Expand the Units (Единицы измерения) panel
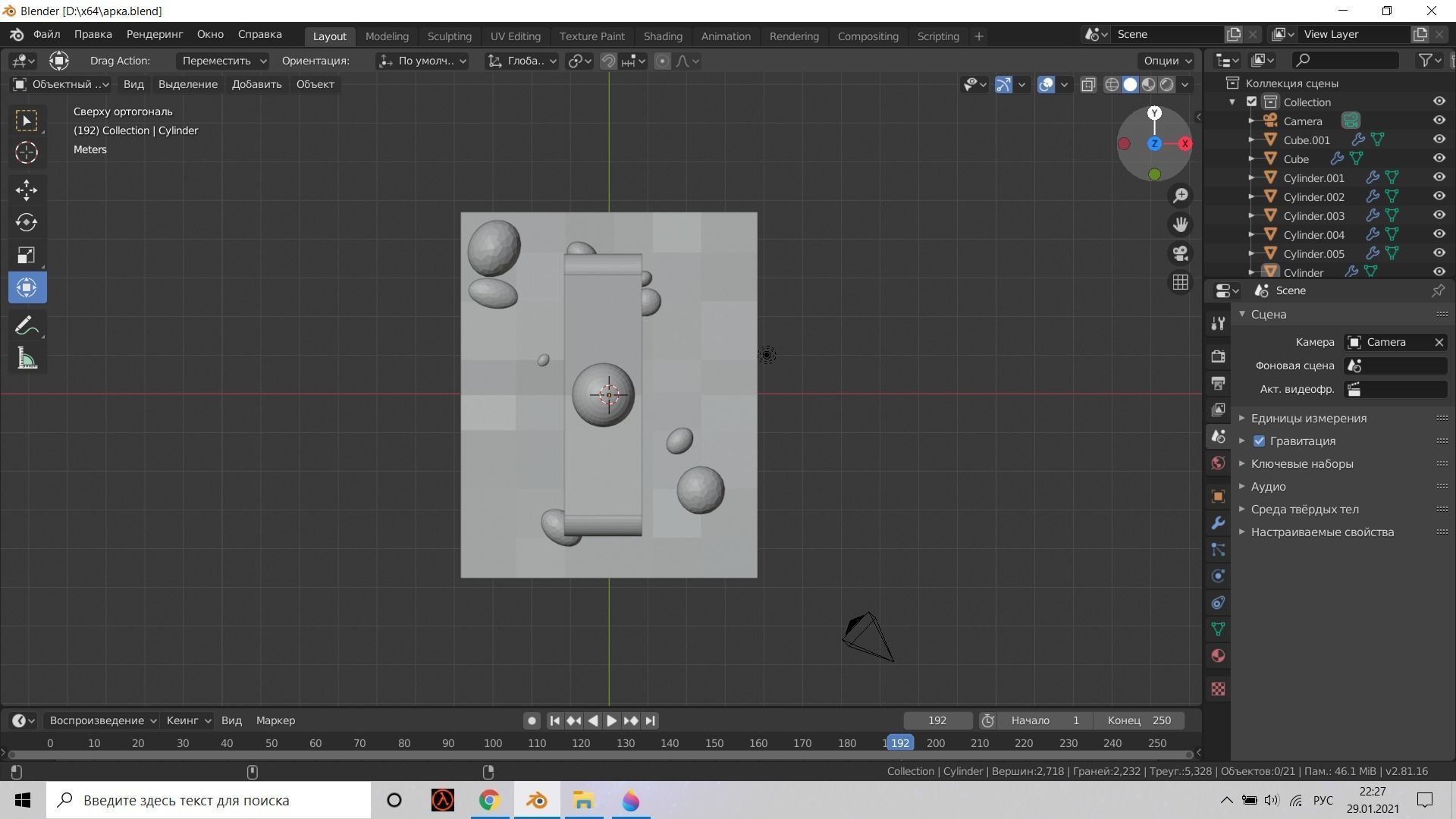This screenshot has width=1456, height=819. tap(1308, 419)
